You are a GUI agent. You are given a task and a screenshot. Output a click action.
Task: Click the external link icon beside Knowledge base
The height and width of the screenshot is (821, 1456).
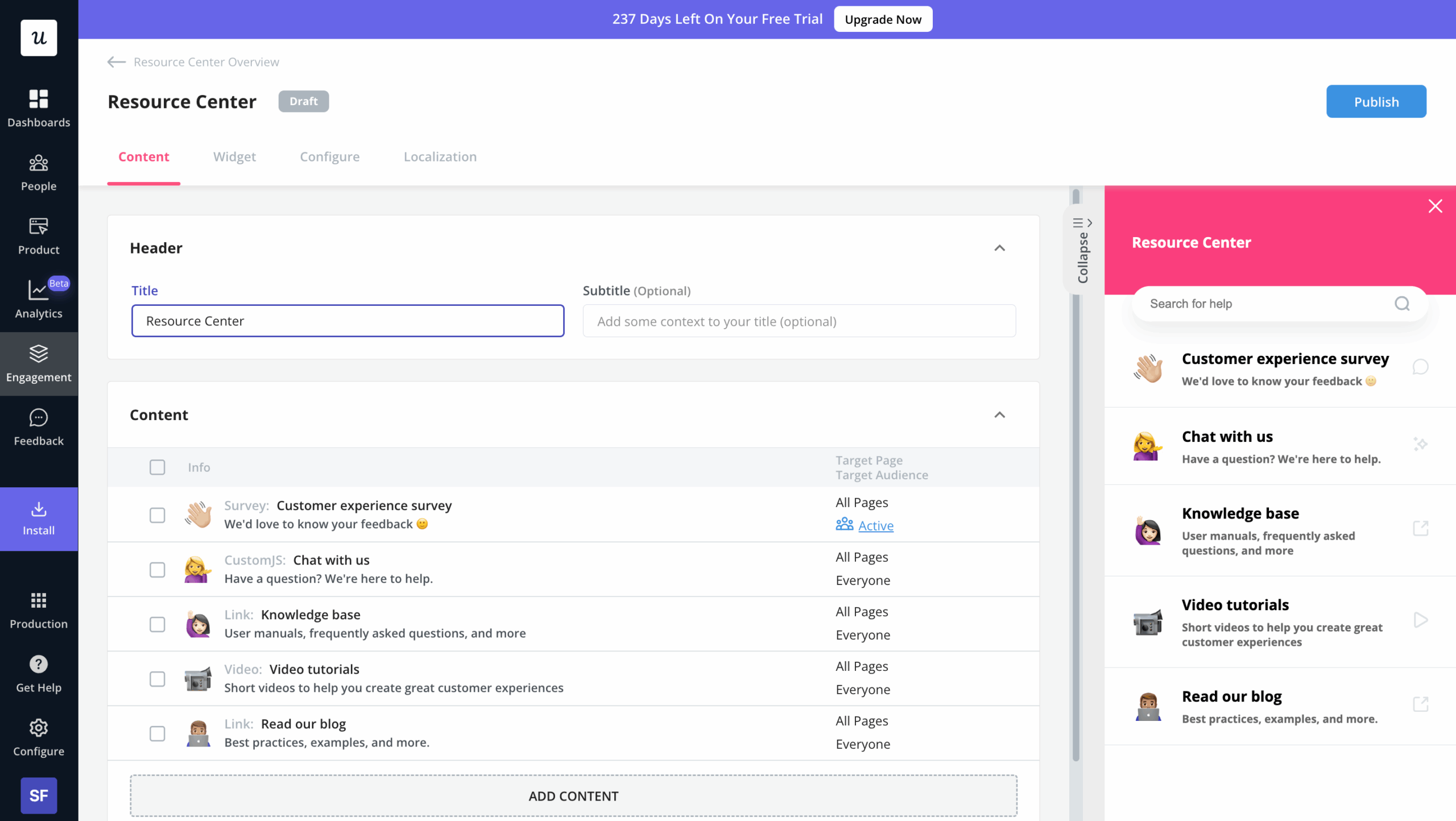(x=1421, y=528)
